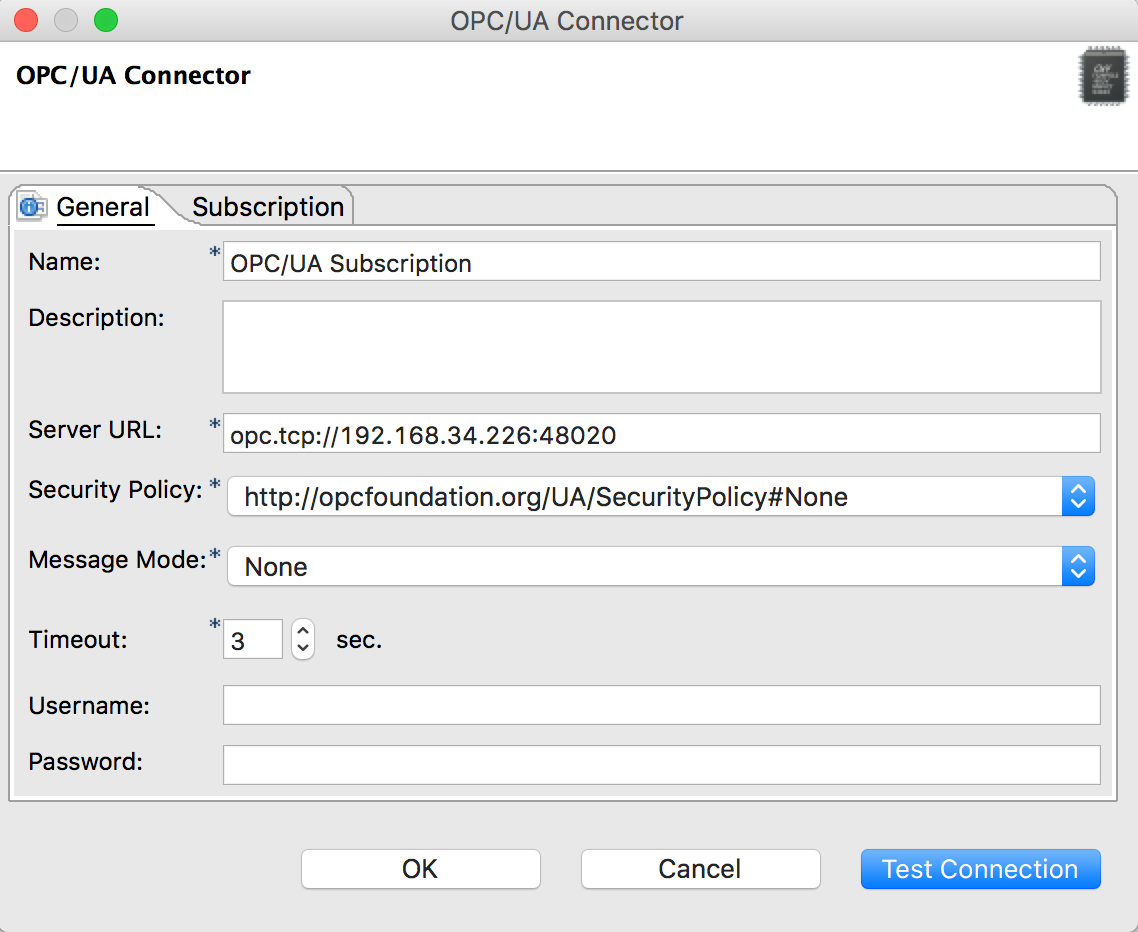Click the "Password:" label

86,761
